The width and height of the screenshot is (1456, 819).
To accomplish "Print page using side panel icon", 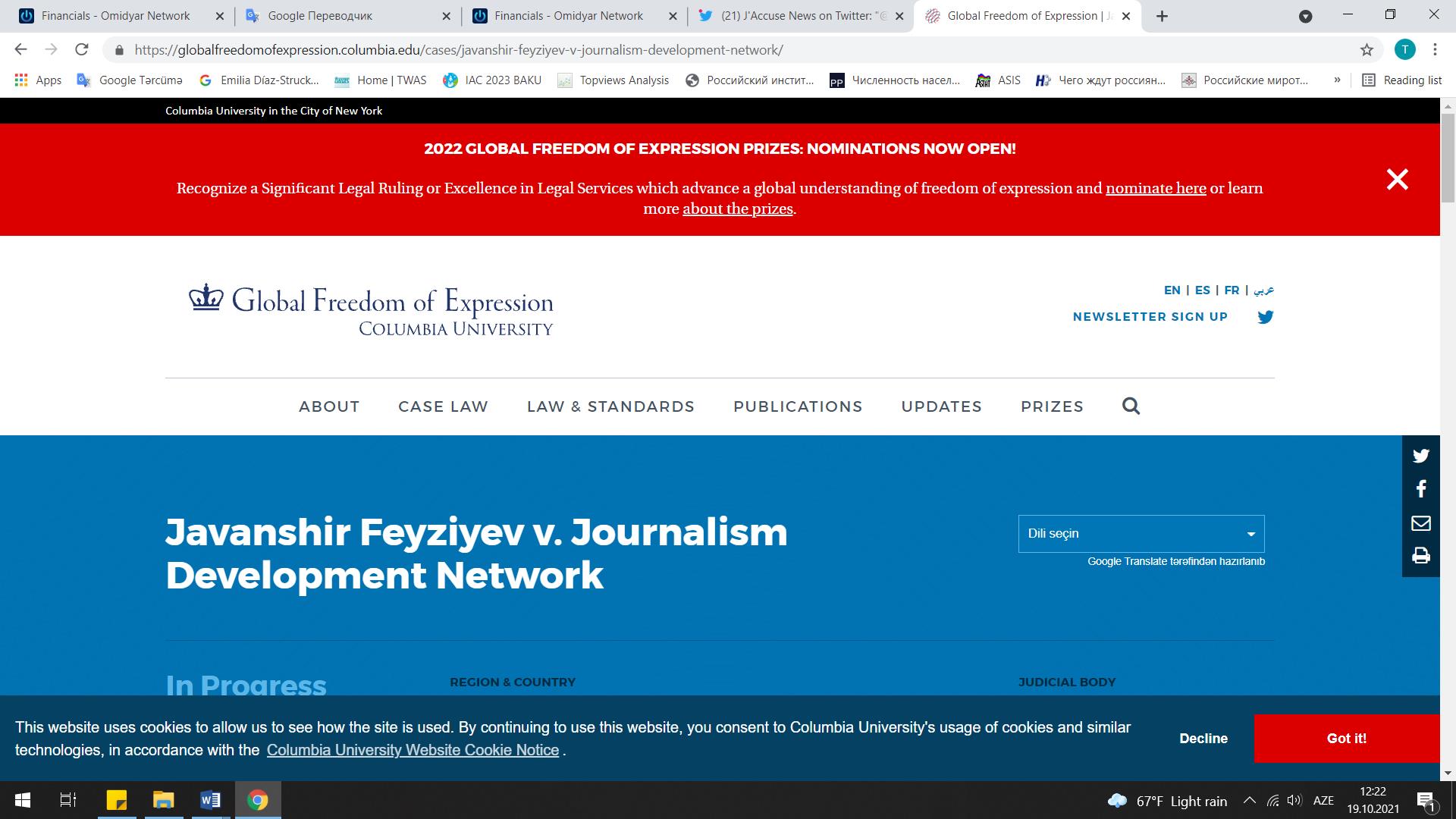I will pyautogui.click(x=1420, y=556).
